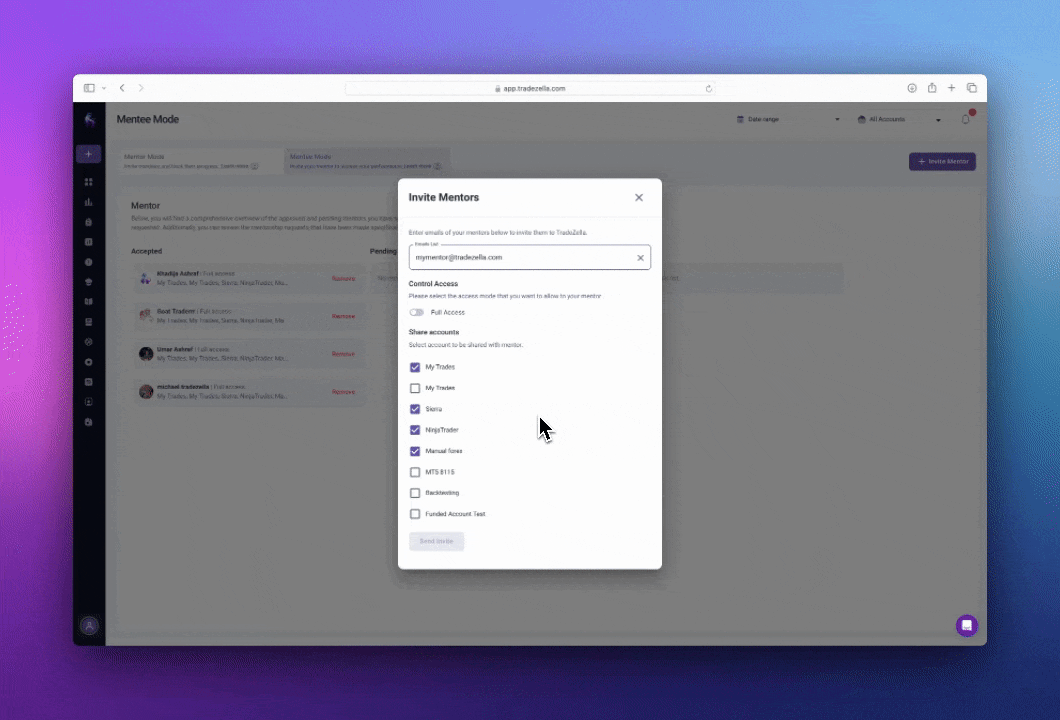
Task: Click the notification bell icon
Action: click(x=966, y=119)
